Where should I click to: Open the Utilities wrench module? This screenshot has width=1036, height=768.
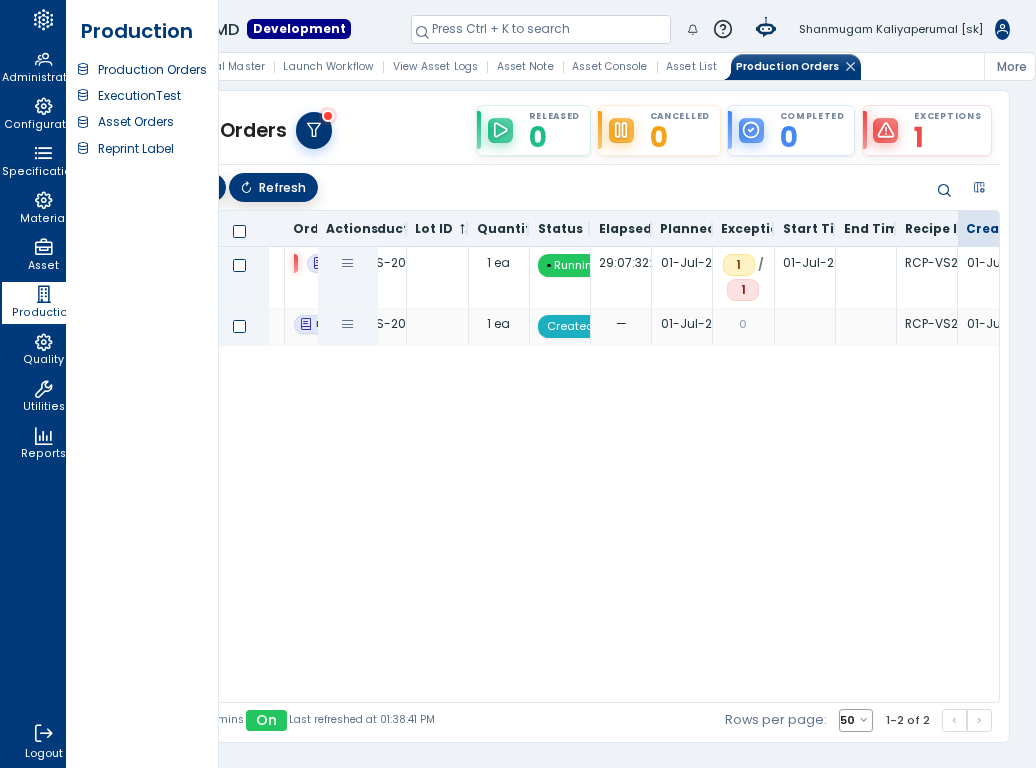pyautogui.click(x=34, y=397)
